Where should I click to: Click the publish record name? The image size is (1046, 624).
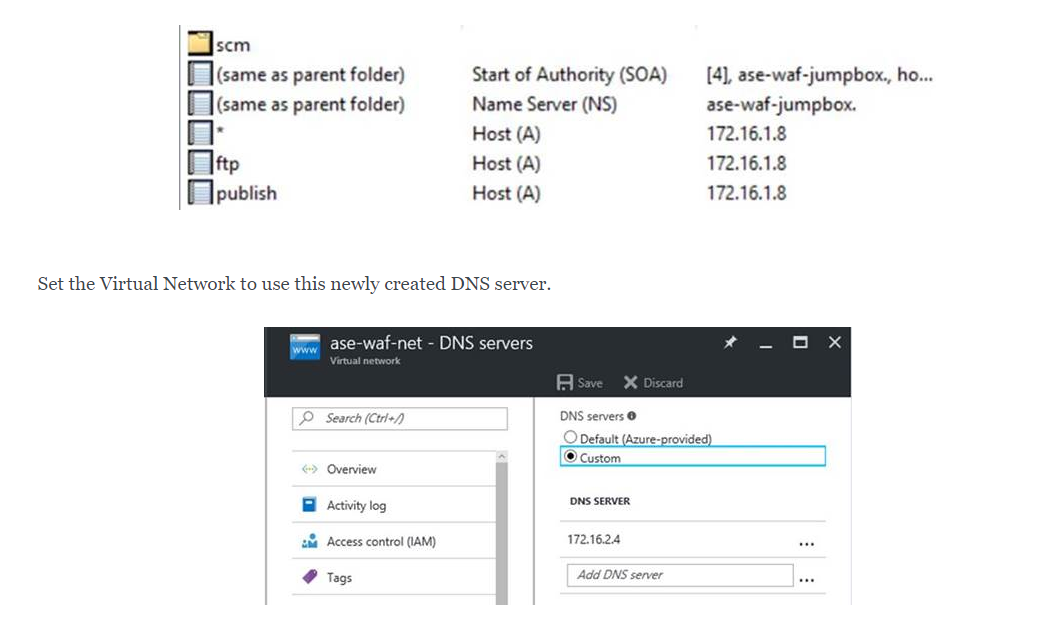tap(246, 194)
